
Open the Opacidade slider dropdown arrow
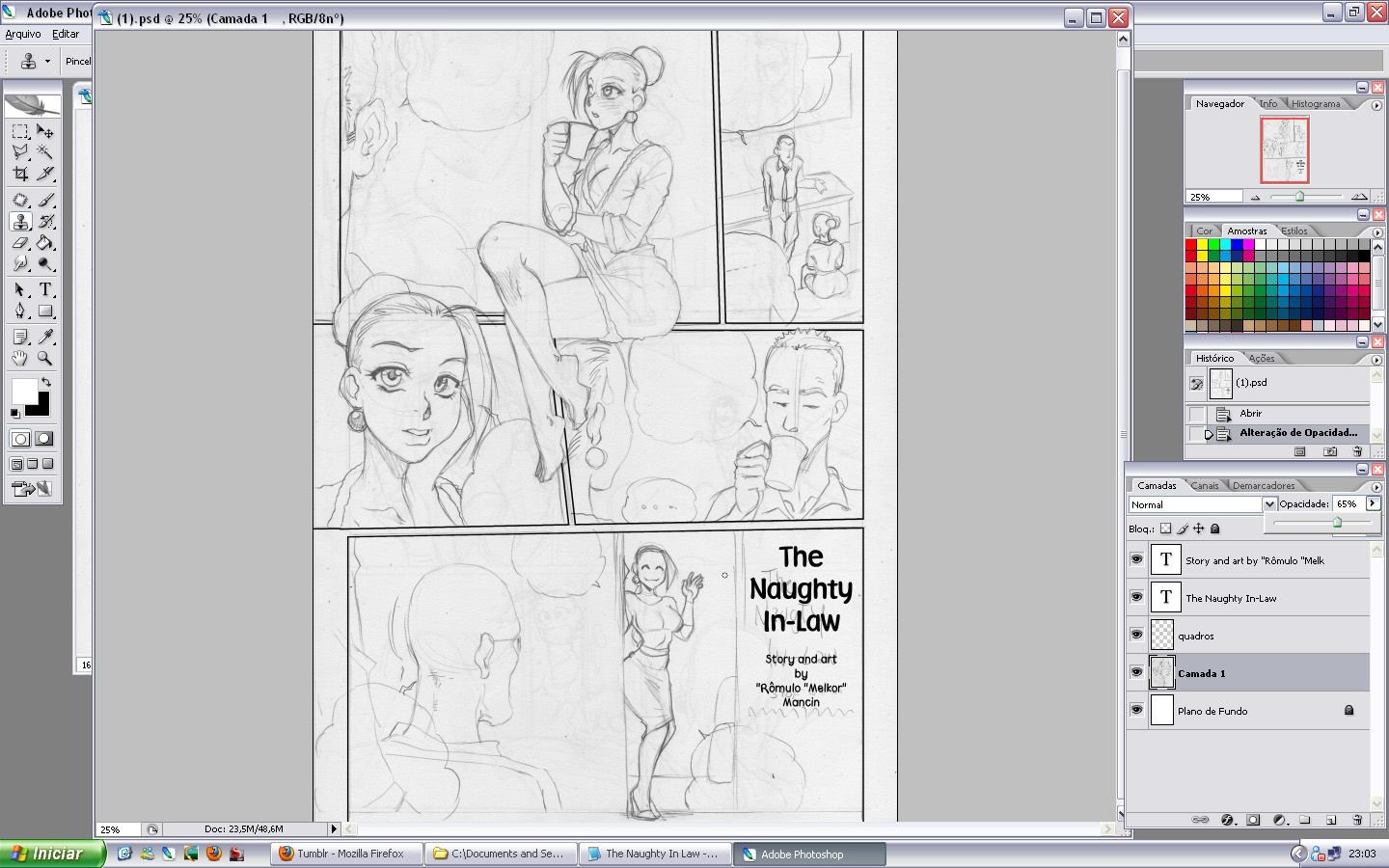click(1370, 503)
